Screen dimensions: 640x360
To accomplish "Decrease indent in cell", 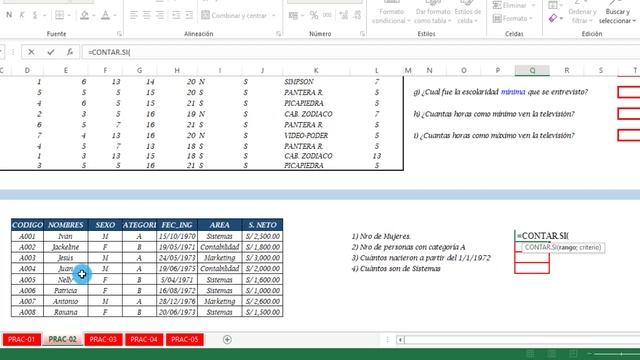I will pyautogui.click(x=176, y=16).
